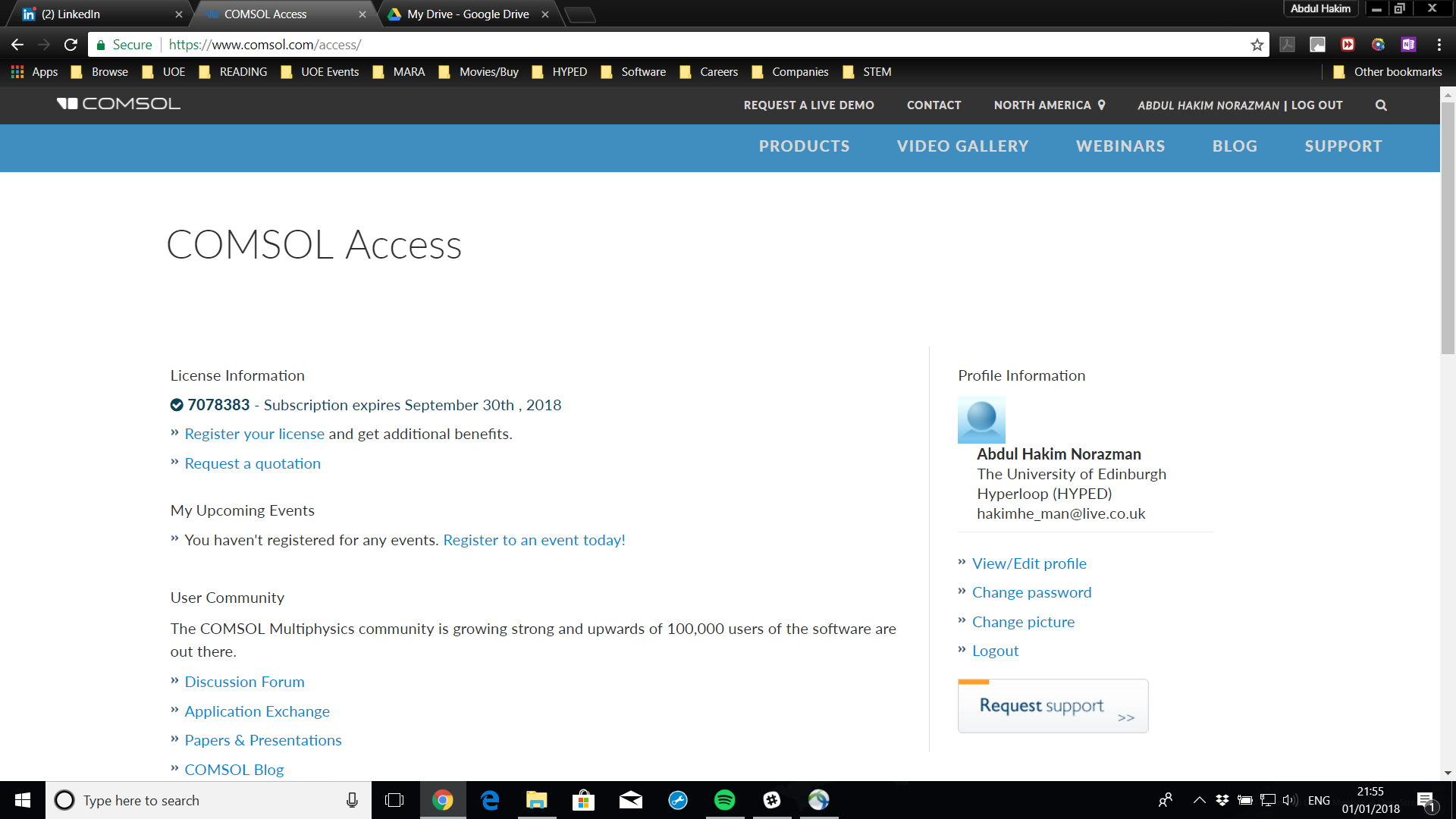1456x819 pixels.
Task: Open the SUPPORT menu item
Action: 1343,146
